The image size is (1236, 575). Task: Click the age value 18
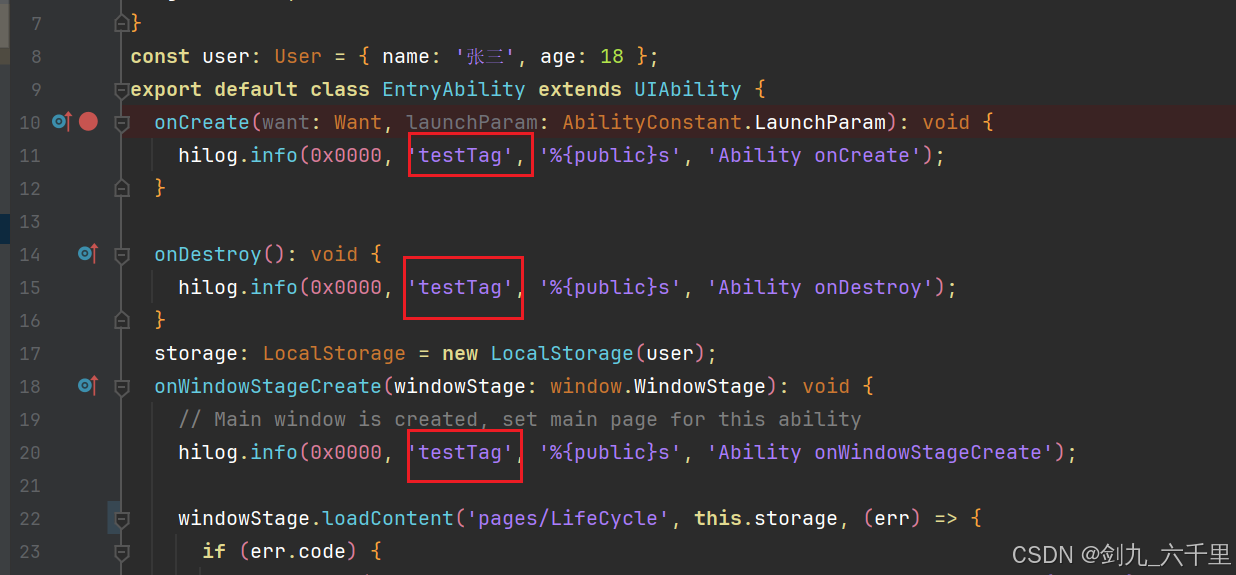(612, 56)
